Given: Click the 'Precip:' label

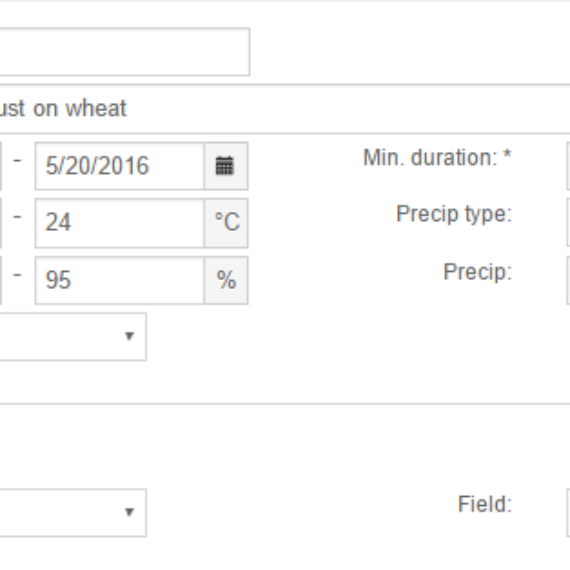Looking at the screenshot, I should [478, 272].
